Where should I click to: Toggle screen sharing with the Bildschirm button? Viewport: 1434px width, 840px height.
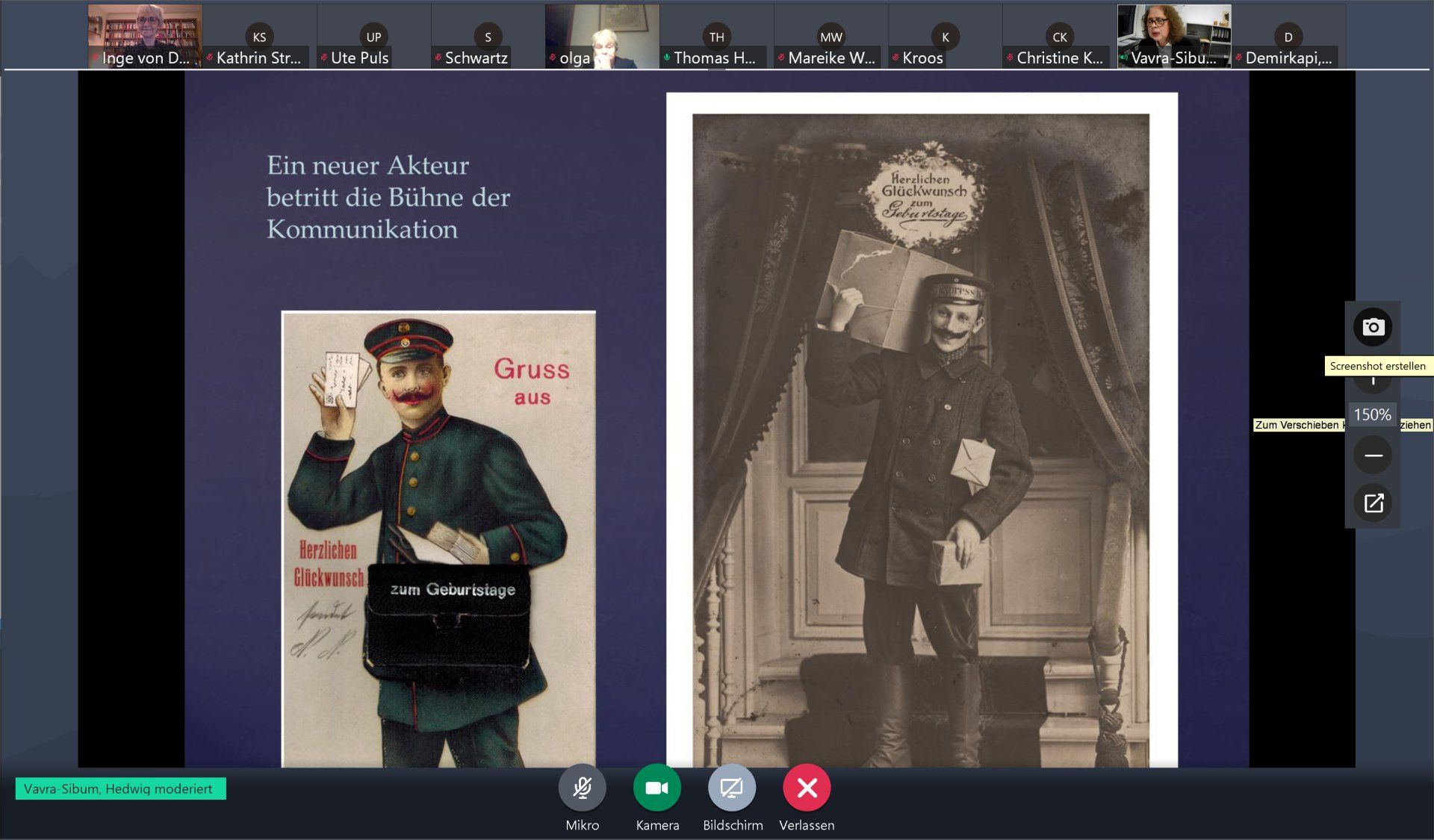coord(731,788)
